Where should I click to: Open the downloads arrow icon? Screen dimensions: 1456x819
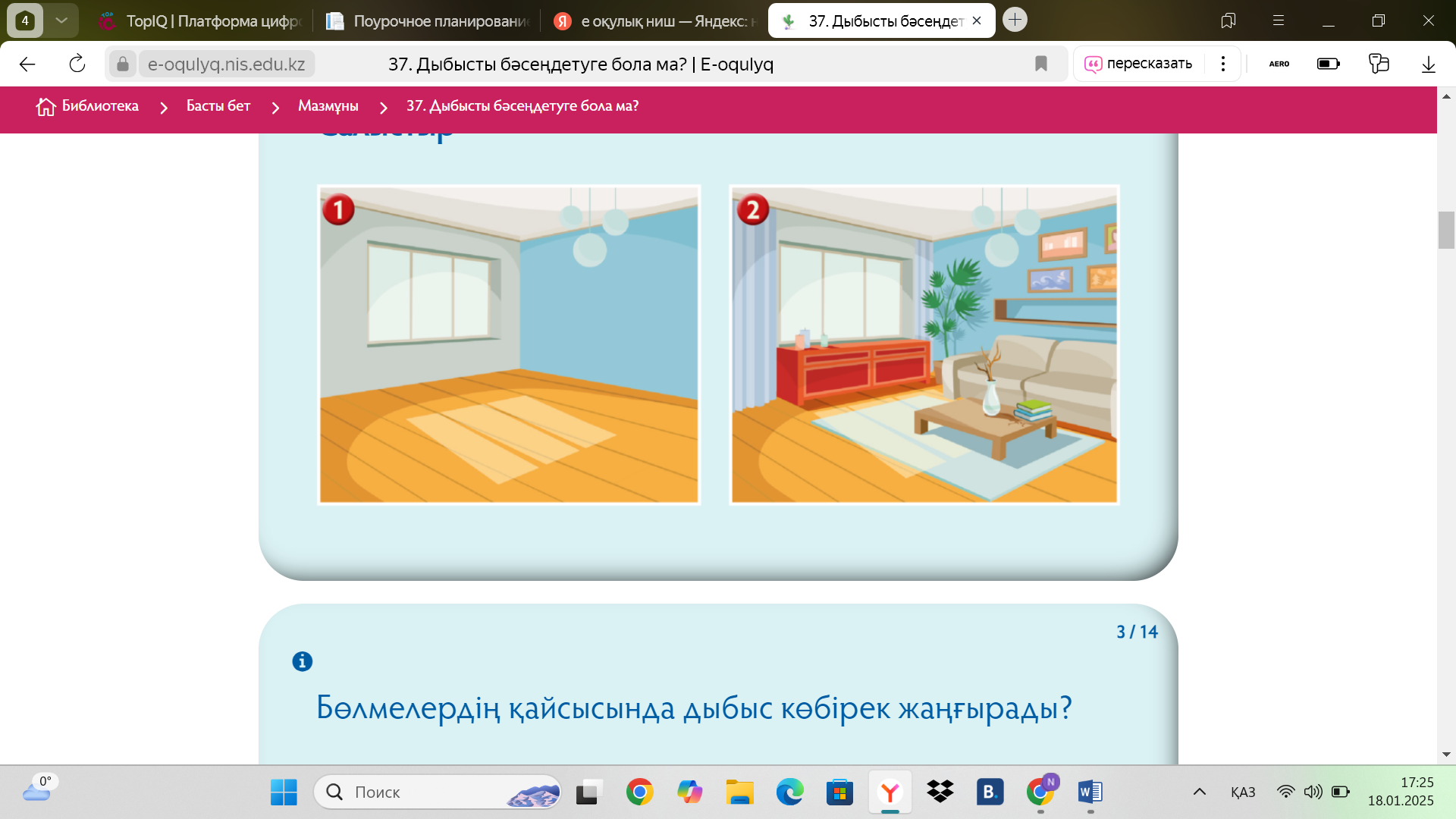(x=1428, y=64)
